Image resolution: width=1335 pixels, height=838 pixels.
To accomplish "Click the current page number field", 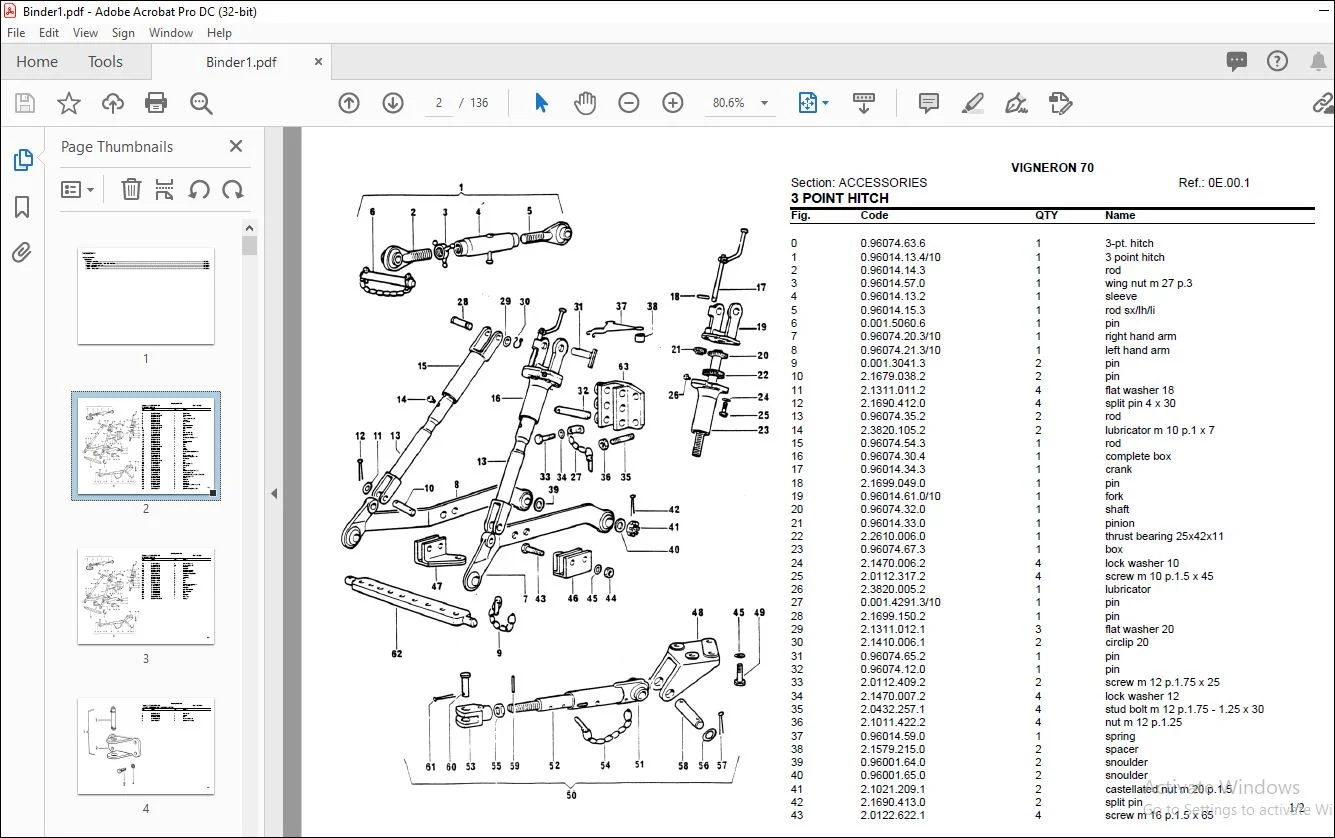I will coord(440,103).
